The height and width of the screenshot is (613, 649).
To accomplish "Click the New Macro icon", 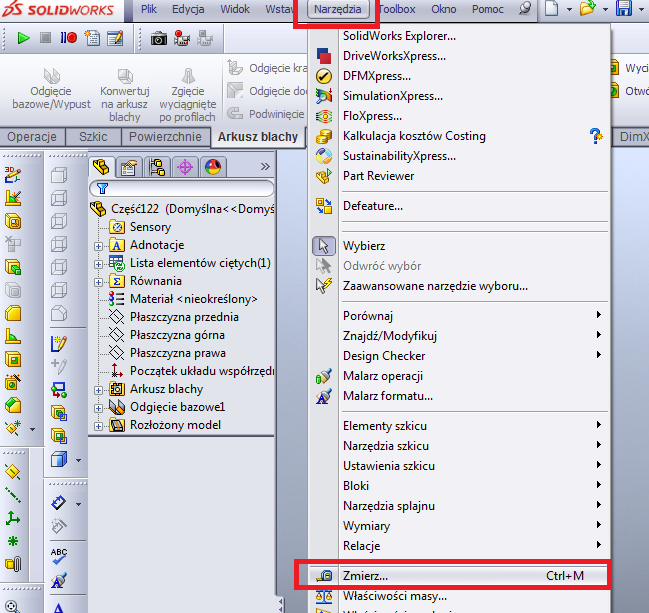I will point(92,38).
